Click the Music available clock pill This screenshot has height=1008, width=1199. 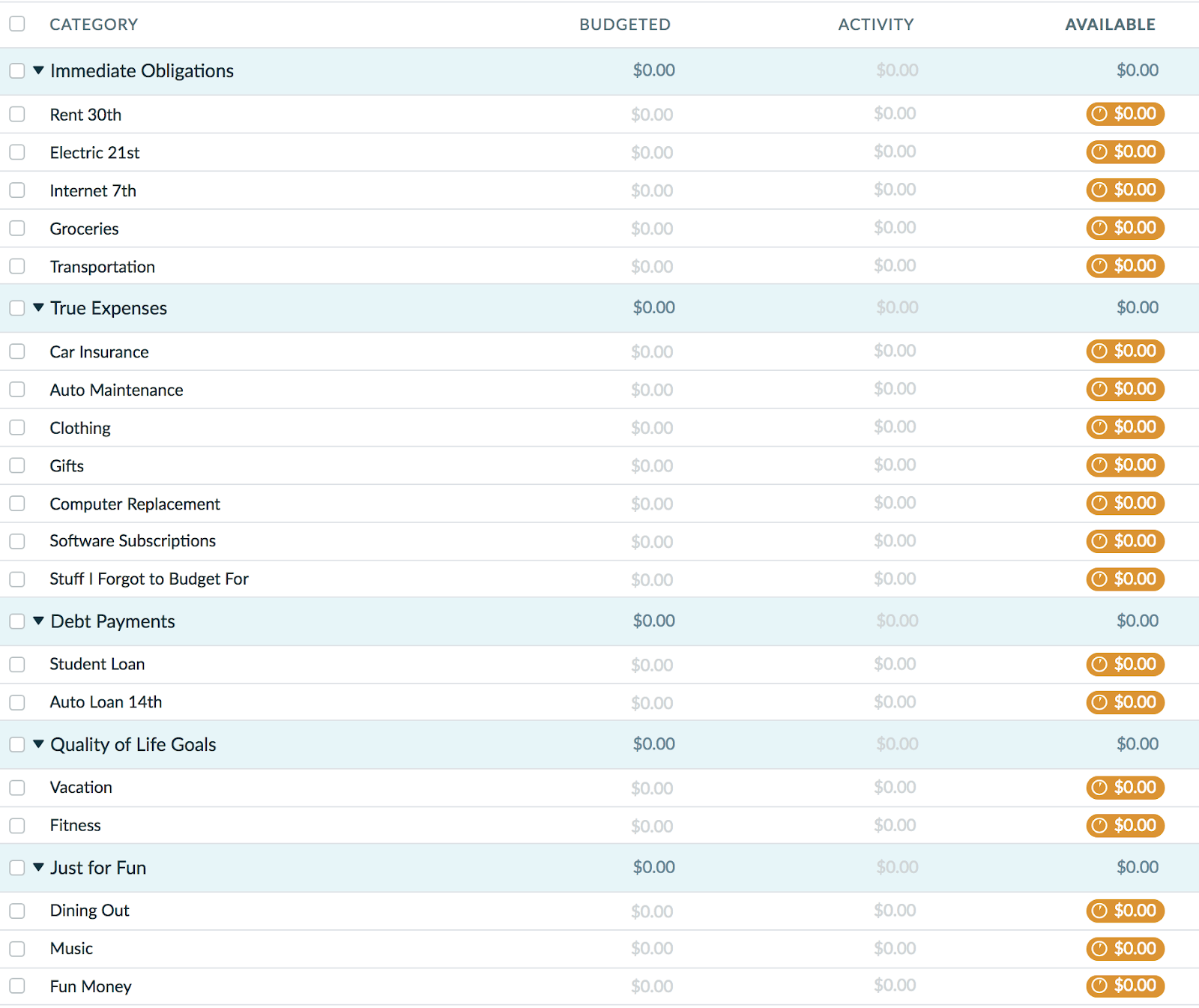(1125, 949)
